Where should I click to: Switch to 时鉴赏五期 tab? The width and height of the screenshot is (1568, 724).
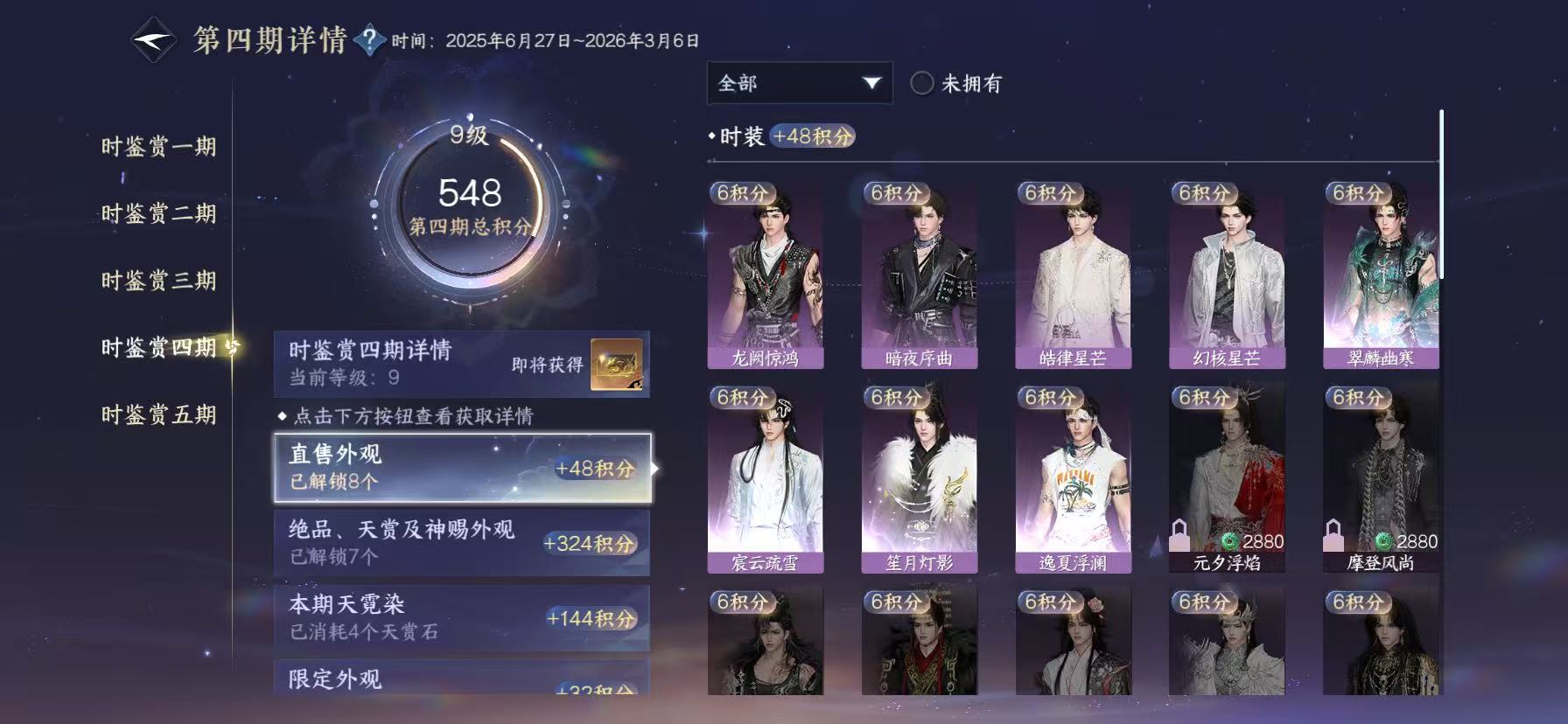tap(158, 414)
